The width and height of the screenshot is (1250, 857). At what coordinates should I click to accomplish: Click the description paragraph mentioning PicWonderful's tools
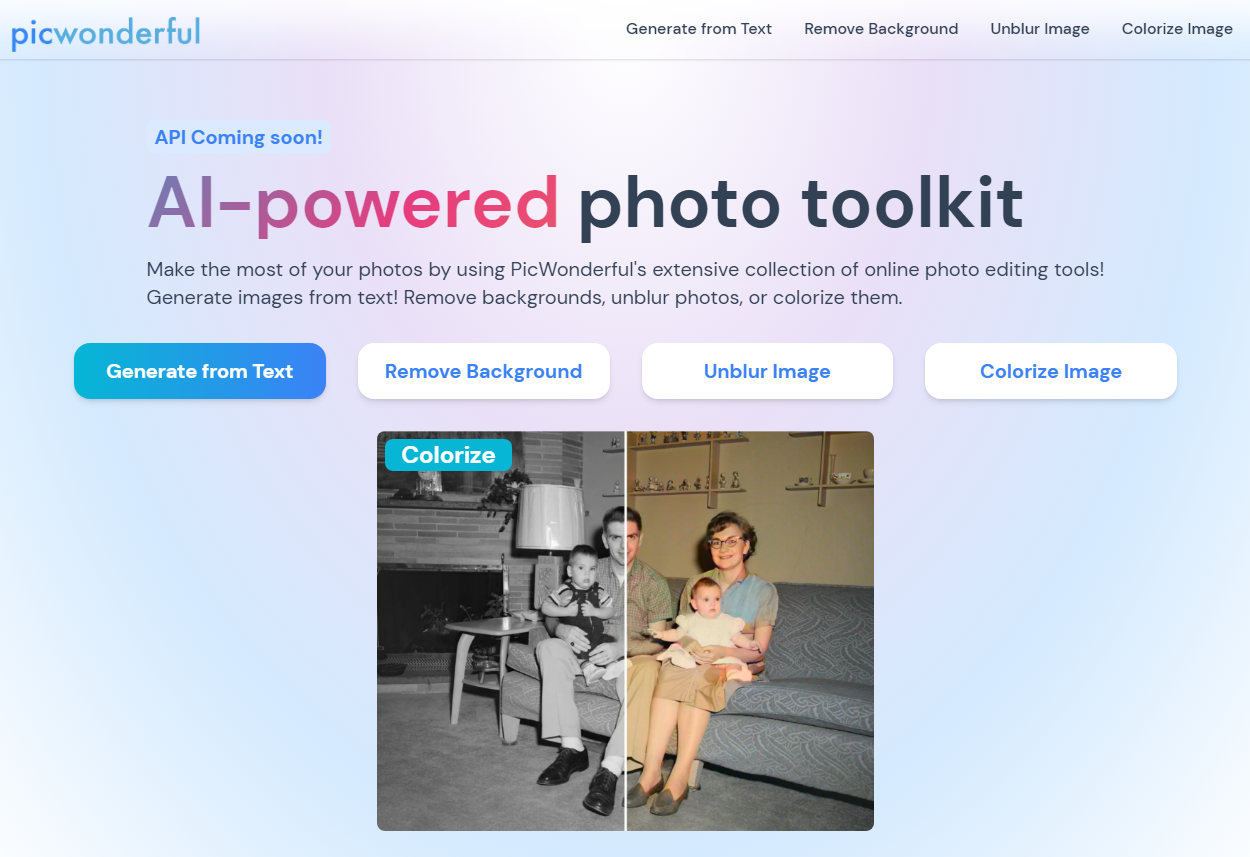pos(625,283)
